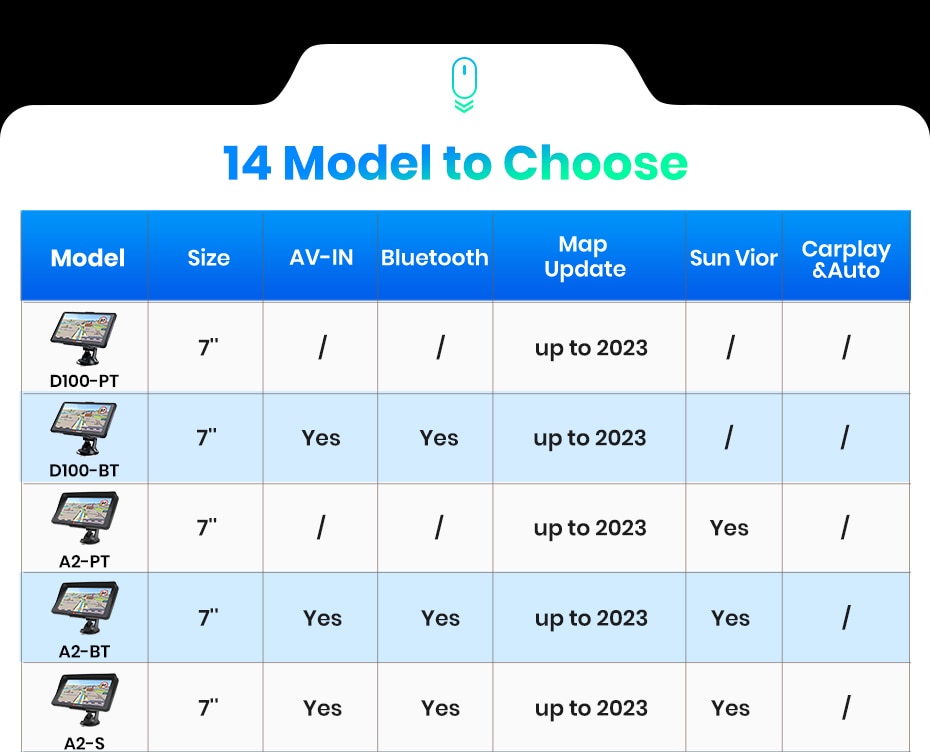Click the '14 Model to Choose' heading
930x752 pixels.
tap(455, 163)
